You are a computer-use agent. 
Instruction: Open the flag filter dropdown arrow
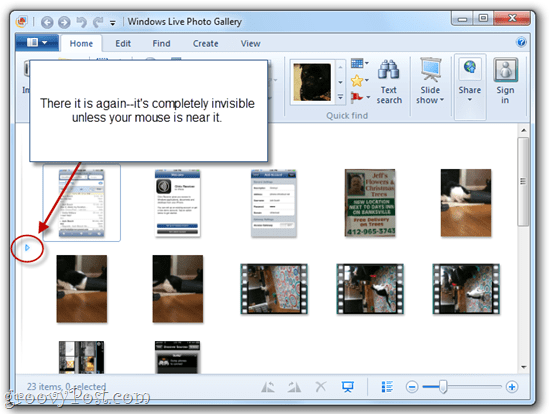click(x=368, y=97)
